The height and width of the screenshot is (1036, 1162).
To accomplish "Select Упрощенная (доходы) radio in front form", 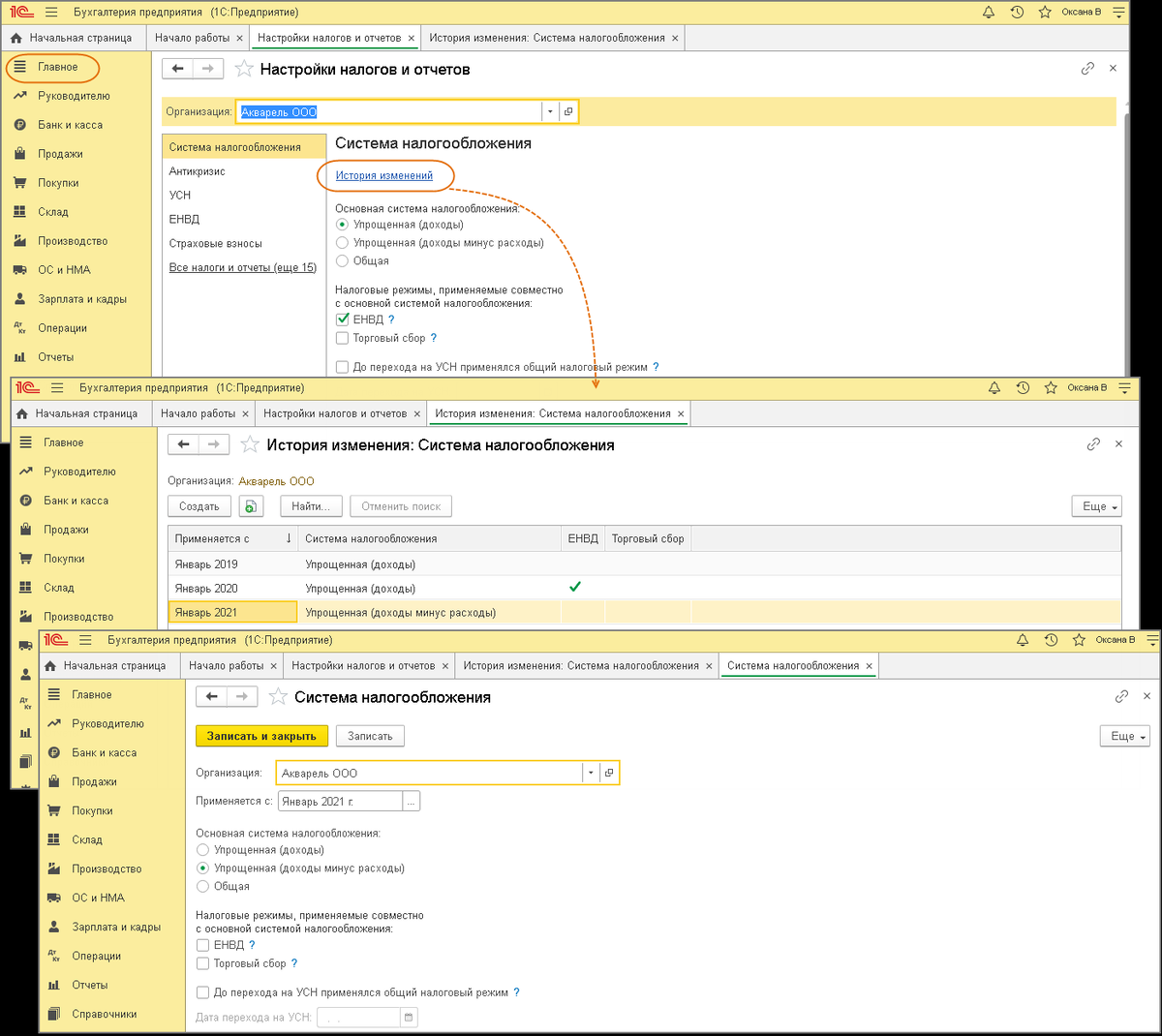I will 202,850.
